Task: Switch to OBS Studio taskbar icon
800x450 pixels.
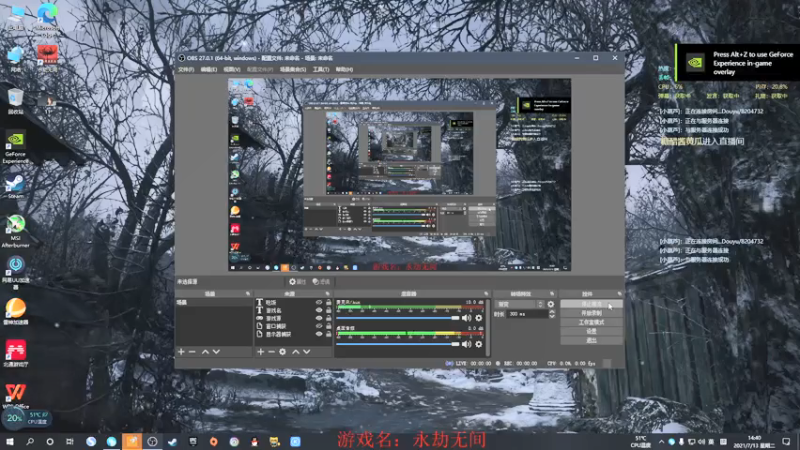Action: pos(152,441)
